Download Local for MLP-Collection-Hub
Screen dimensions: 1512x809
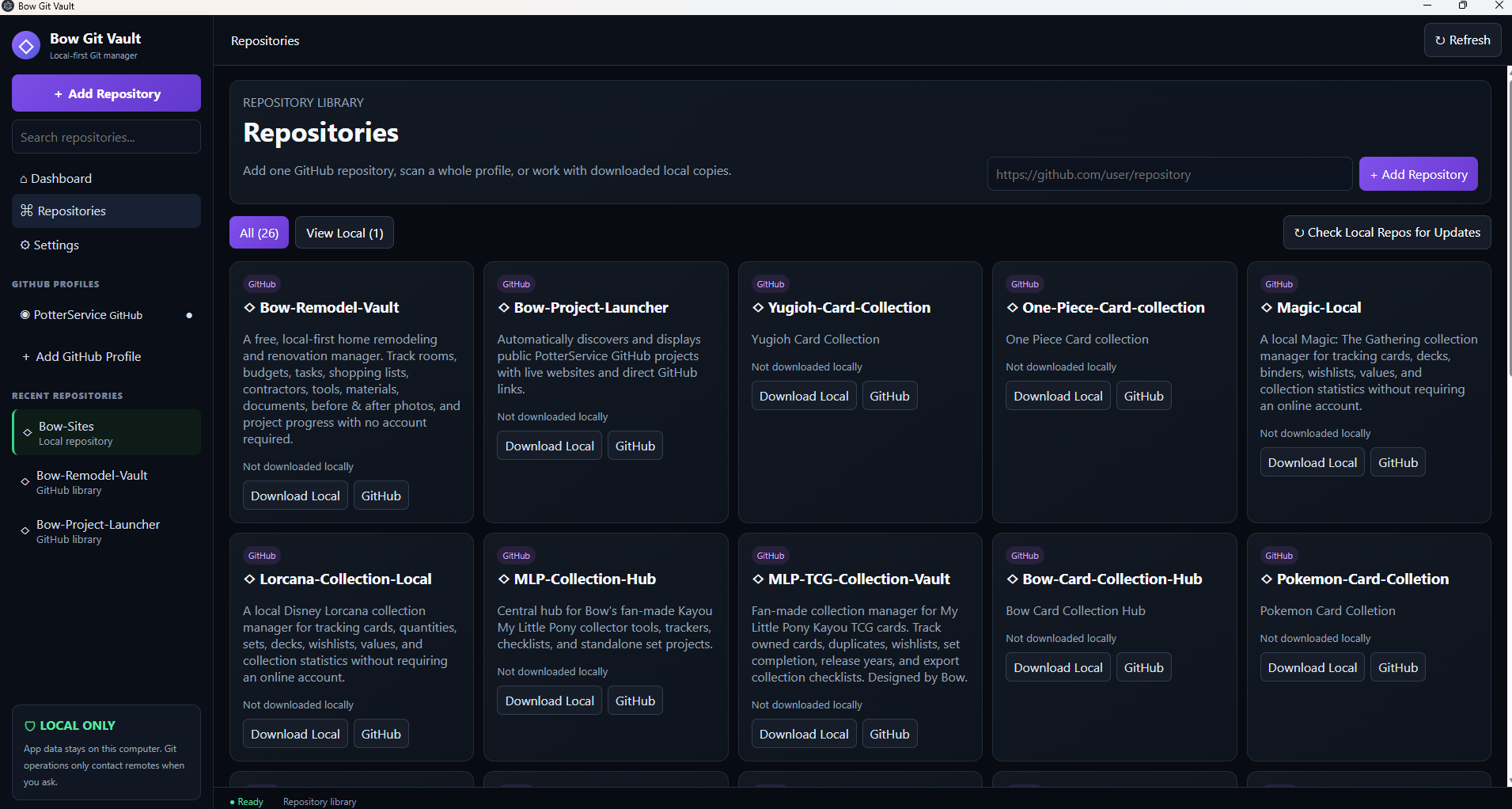(549, 701)
